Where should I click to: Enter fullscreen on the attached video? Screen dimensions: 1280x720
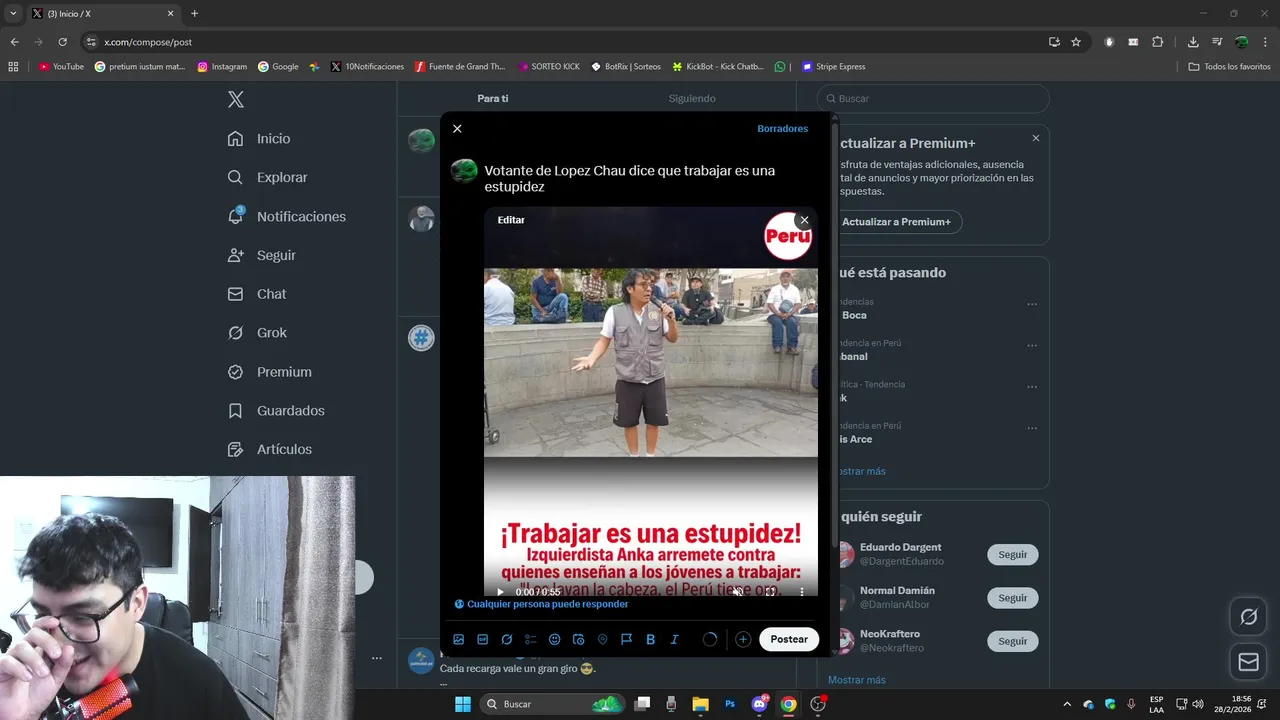click(x=770, y=592)
